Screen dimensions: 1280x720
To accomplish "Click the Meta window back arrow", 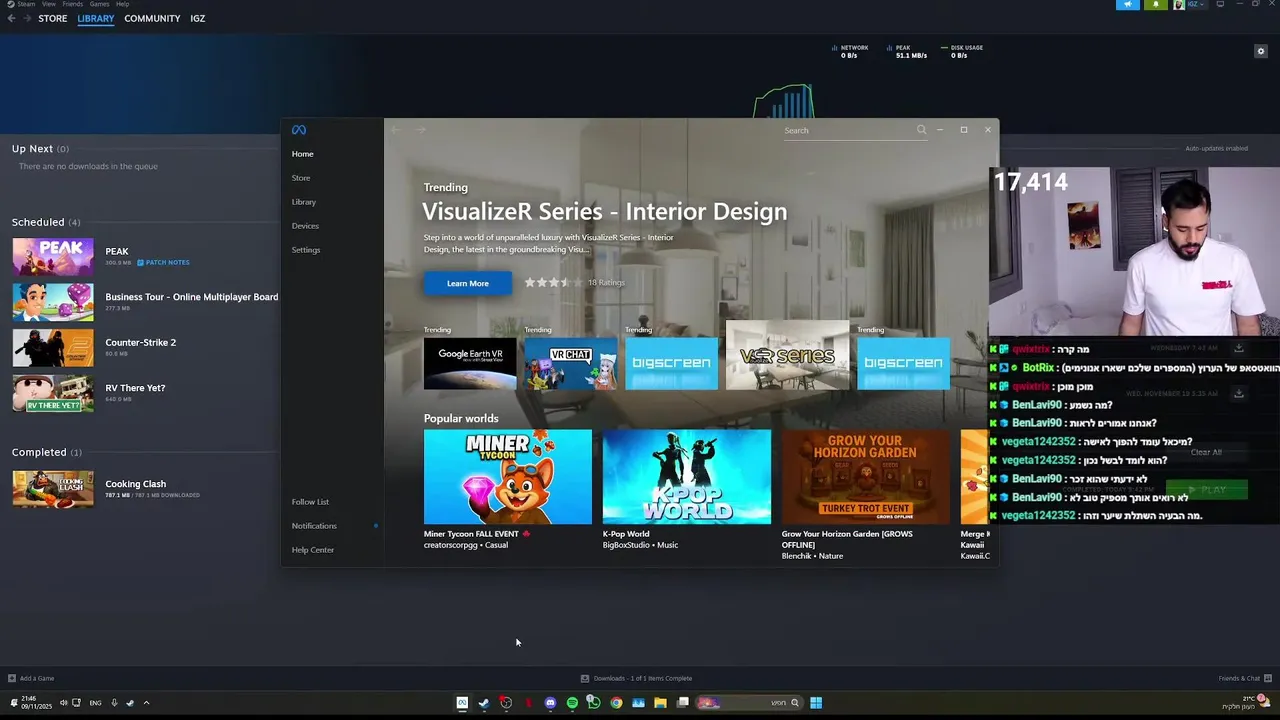I will pyautogui.click(x=395, y=130).
